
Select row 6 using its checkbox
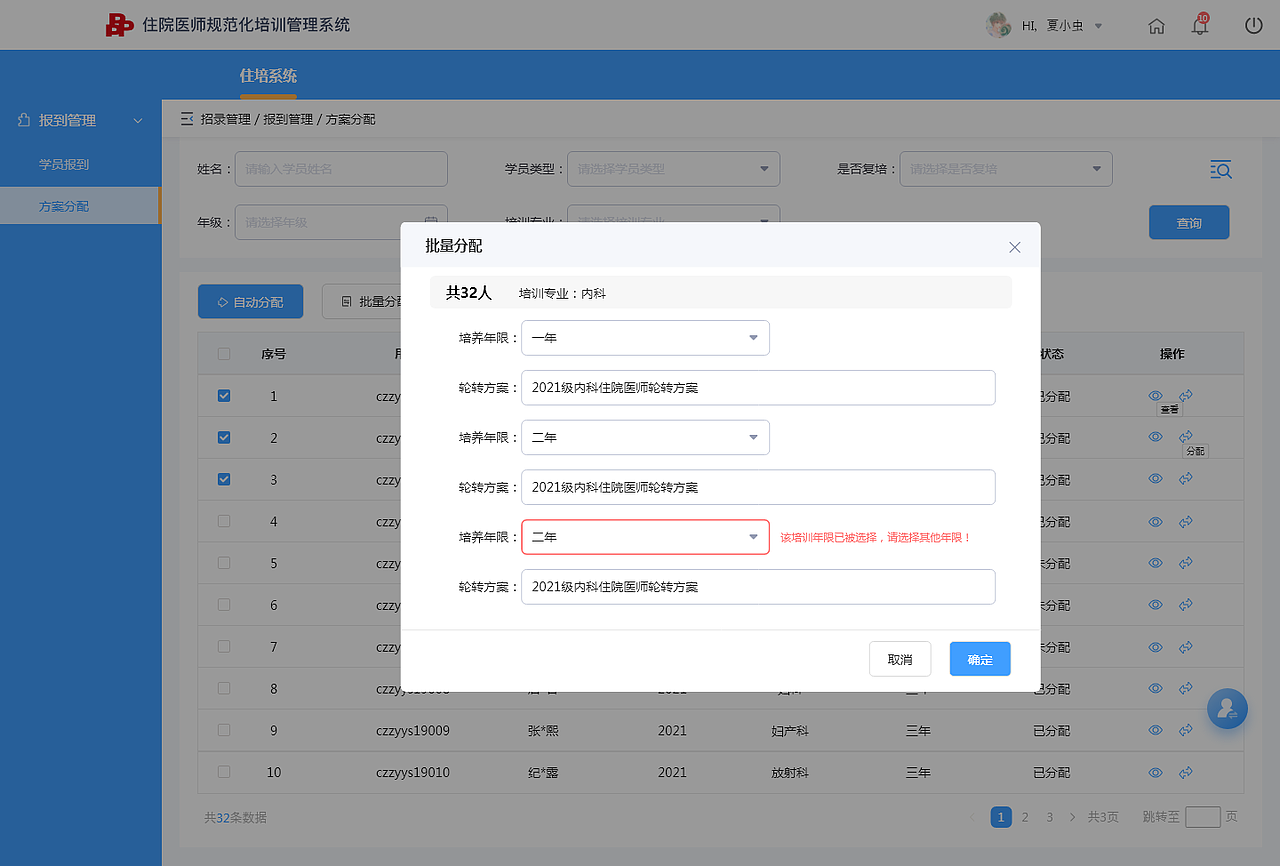point(224,605)
